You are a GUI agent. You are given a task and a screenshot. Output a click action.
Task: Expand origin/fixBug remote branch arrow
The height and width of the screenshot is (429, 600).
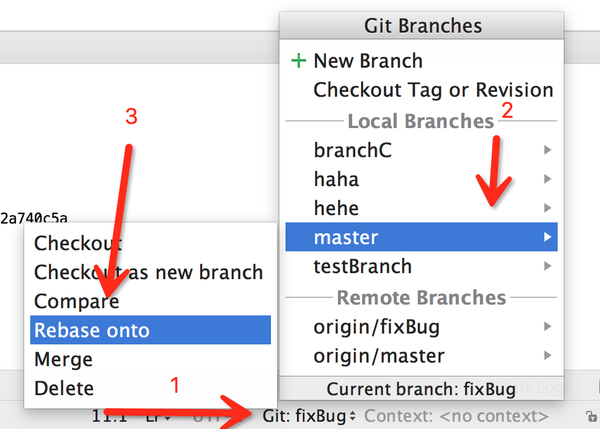[x=547, y=326]
